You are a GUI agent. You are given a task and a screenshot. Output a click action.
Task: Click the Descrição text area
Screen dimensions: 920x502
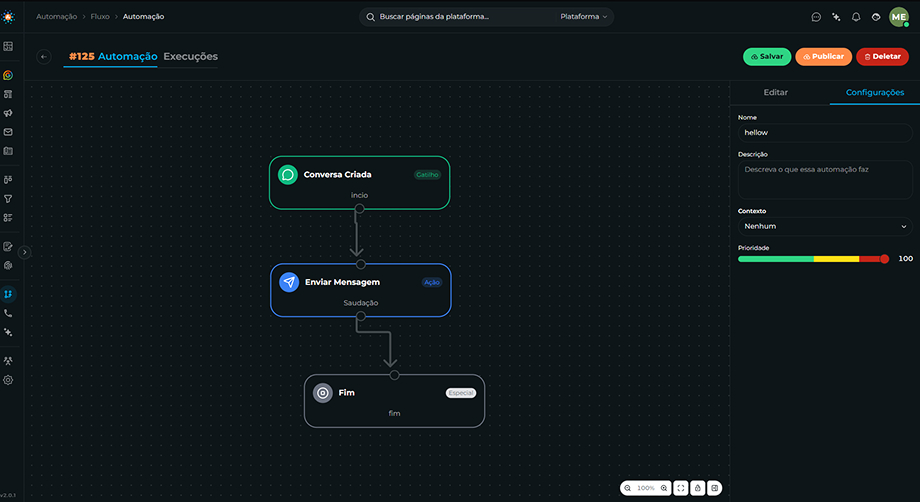824,180
